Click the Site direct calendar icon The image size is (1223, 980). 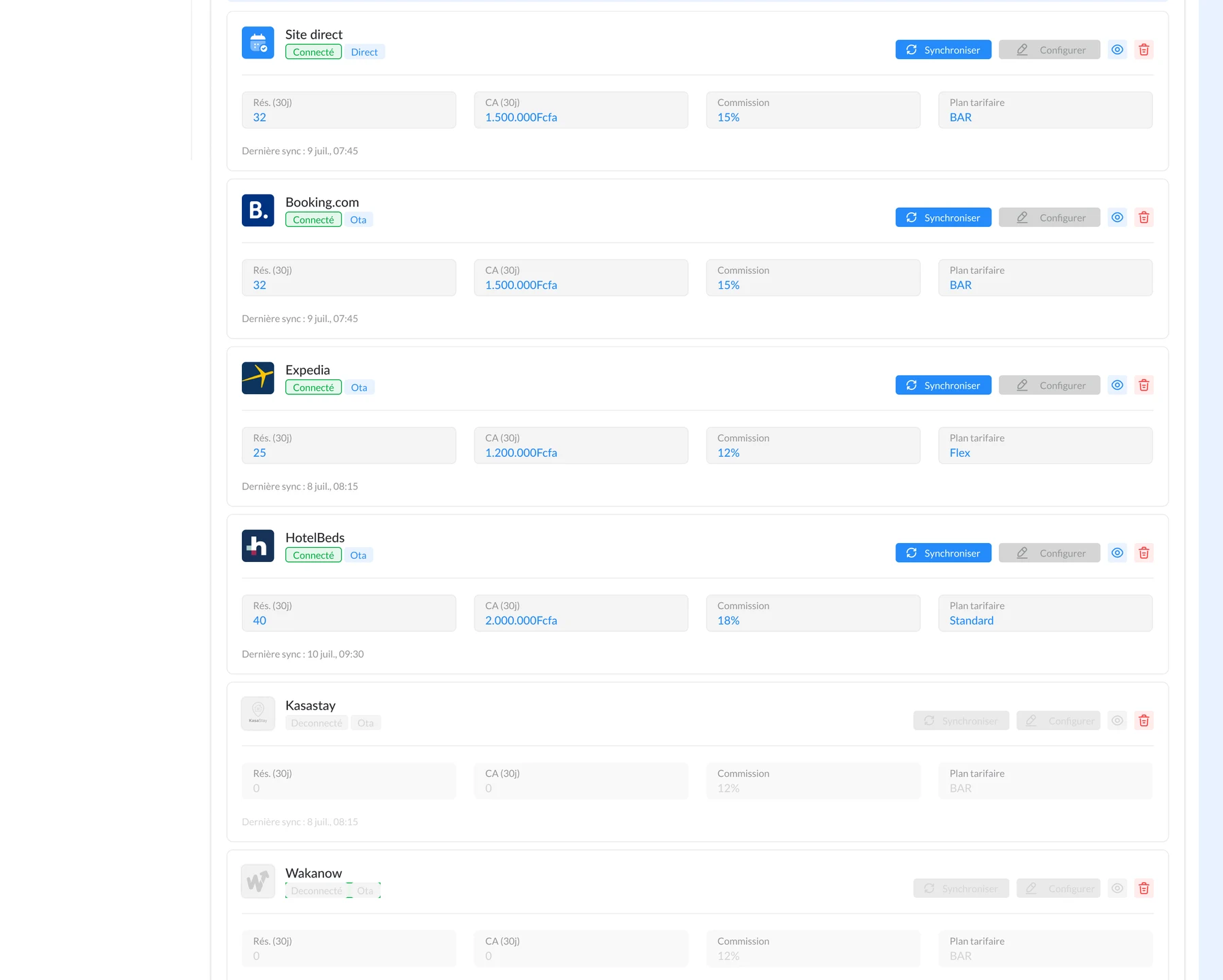coord(258,43)
